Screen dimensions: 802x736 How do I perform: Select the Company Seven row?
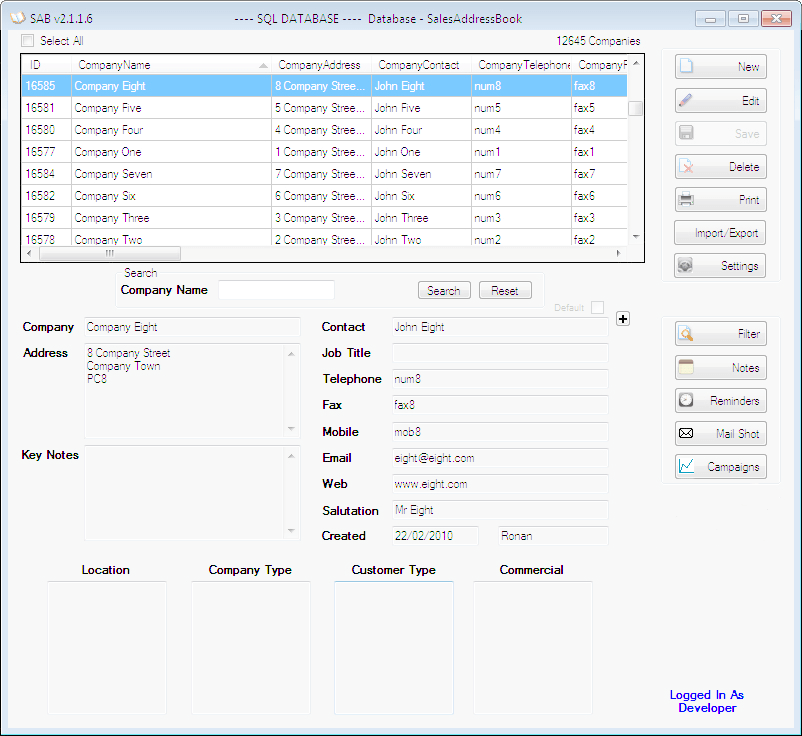tap(324, 174)
